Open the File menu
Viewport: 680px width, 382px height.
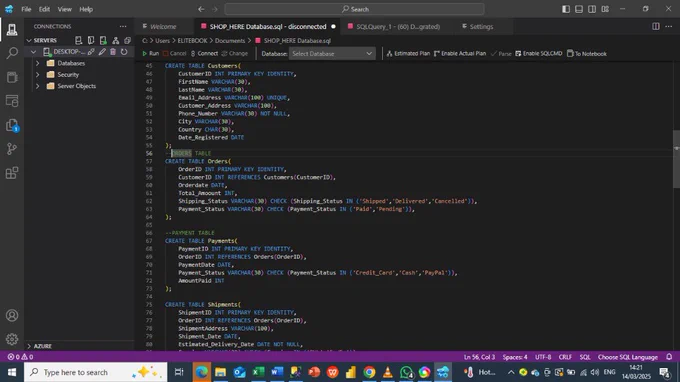click(26, 9)
